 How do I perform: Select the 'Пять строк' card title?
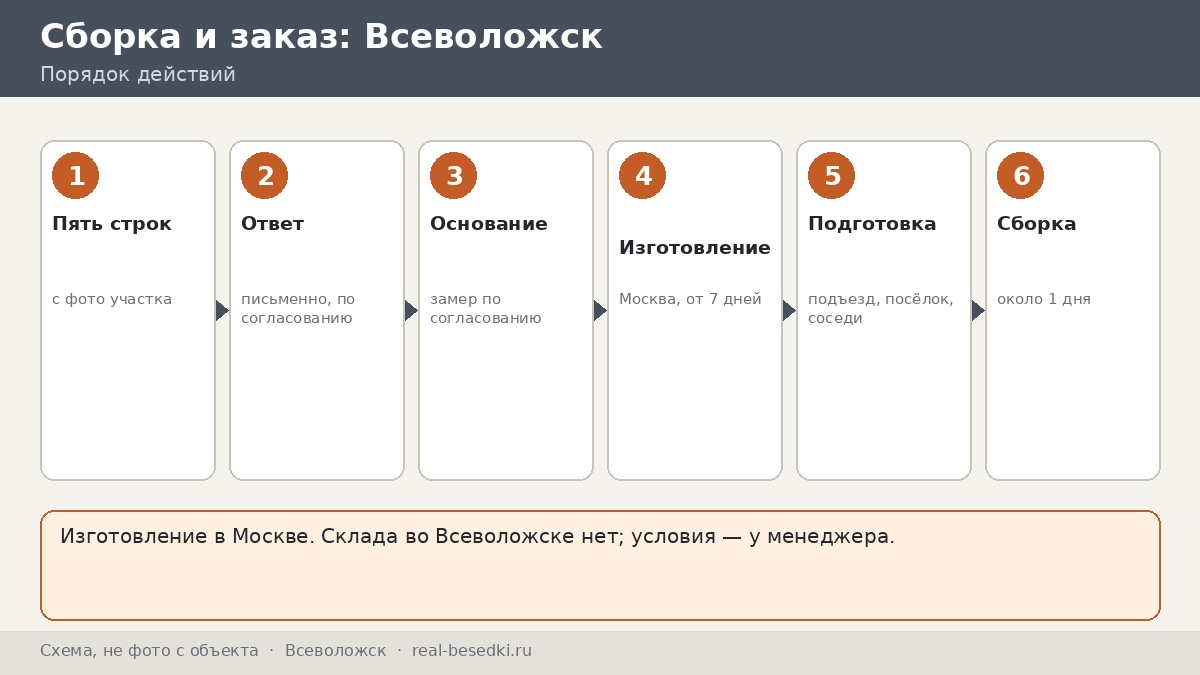tap(112, 224)
